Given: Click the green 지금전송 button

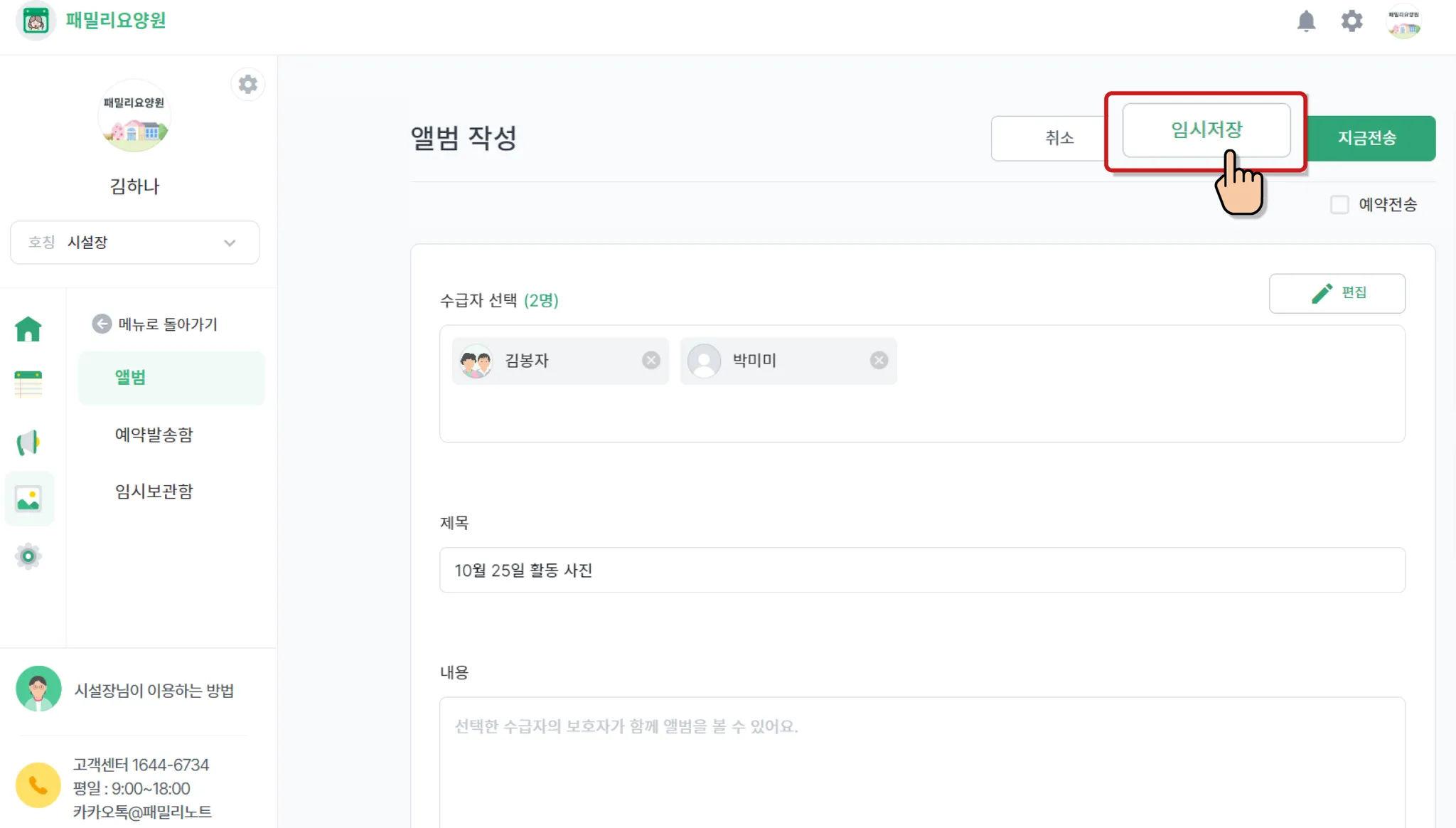Looking at the screenshot, I should coord(1366,138).
